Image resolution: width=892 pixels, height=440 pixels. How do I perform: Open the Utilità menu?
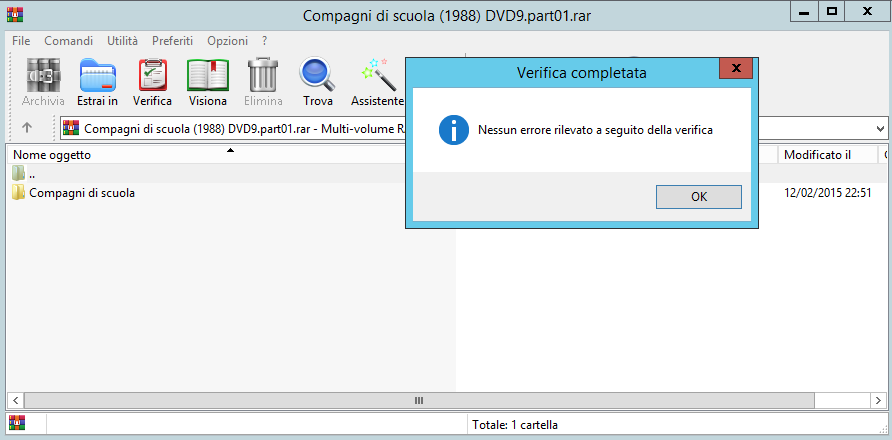(x=122, y=41)
